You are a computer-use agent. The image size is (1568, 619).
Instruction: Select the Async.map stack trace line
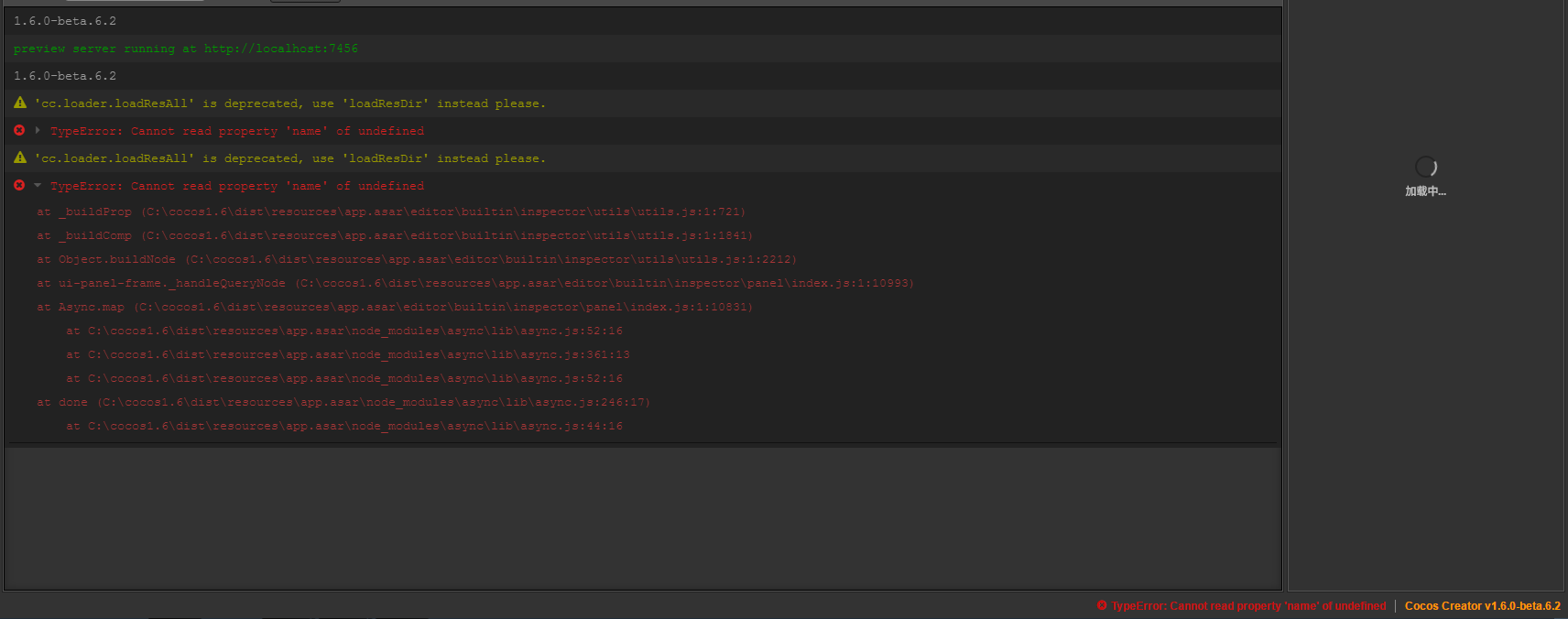click(395, 307)
